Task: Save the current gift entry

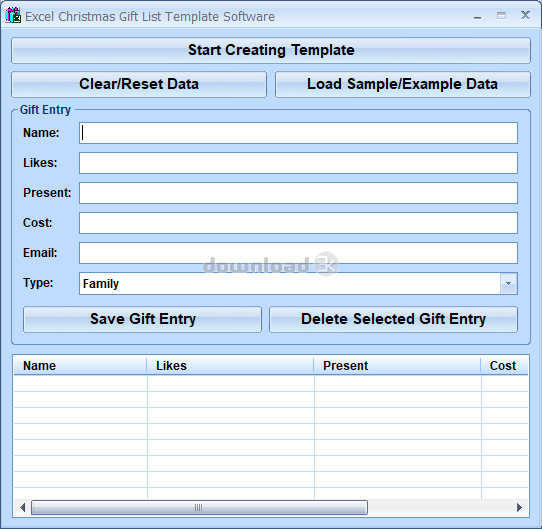Action: pos(142,319)
